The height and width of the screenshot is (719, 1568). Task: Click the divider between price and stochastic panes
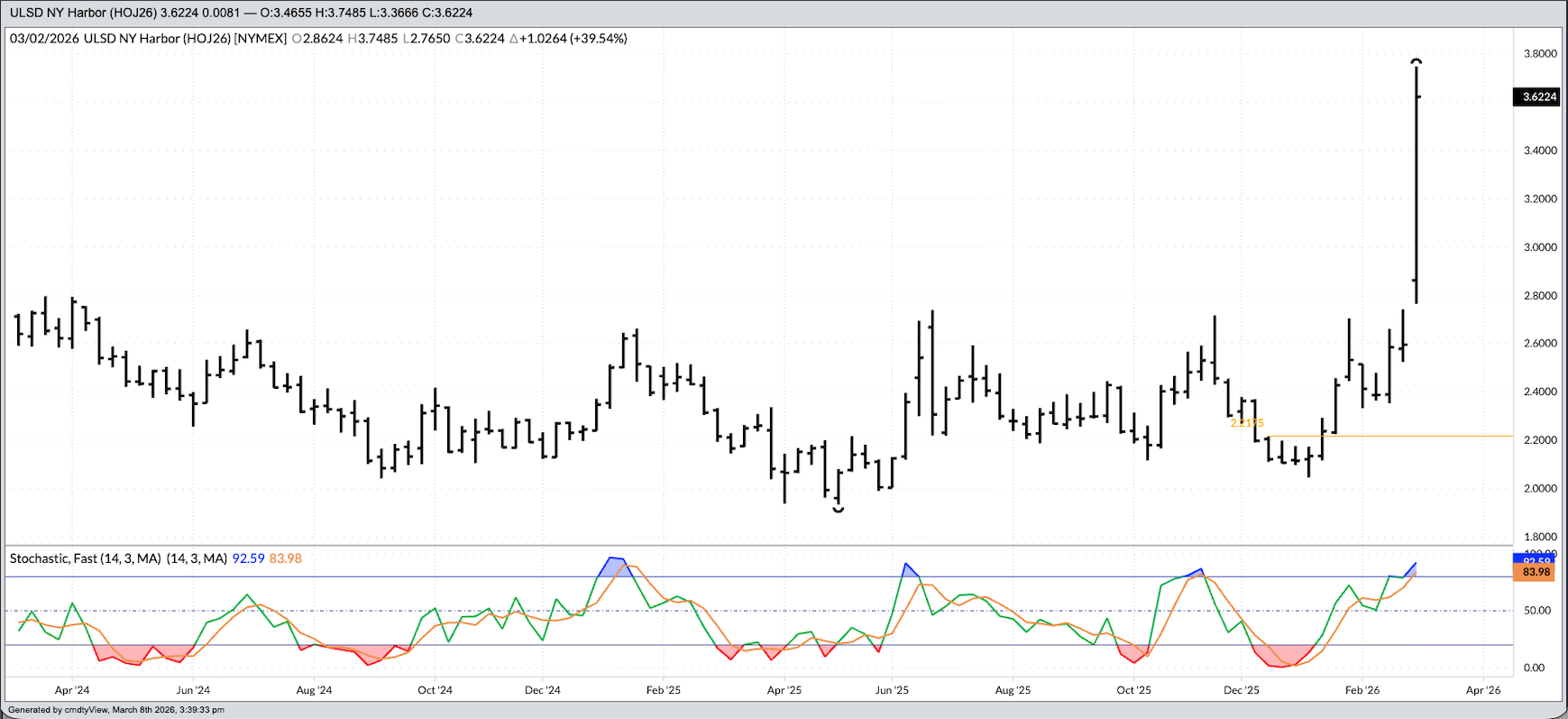click(757, 546)
